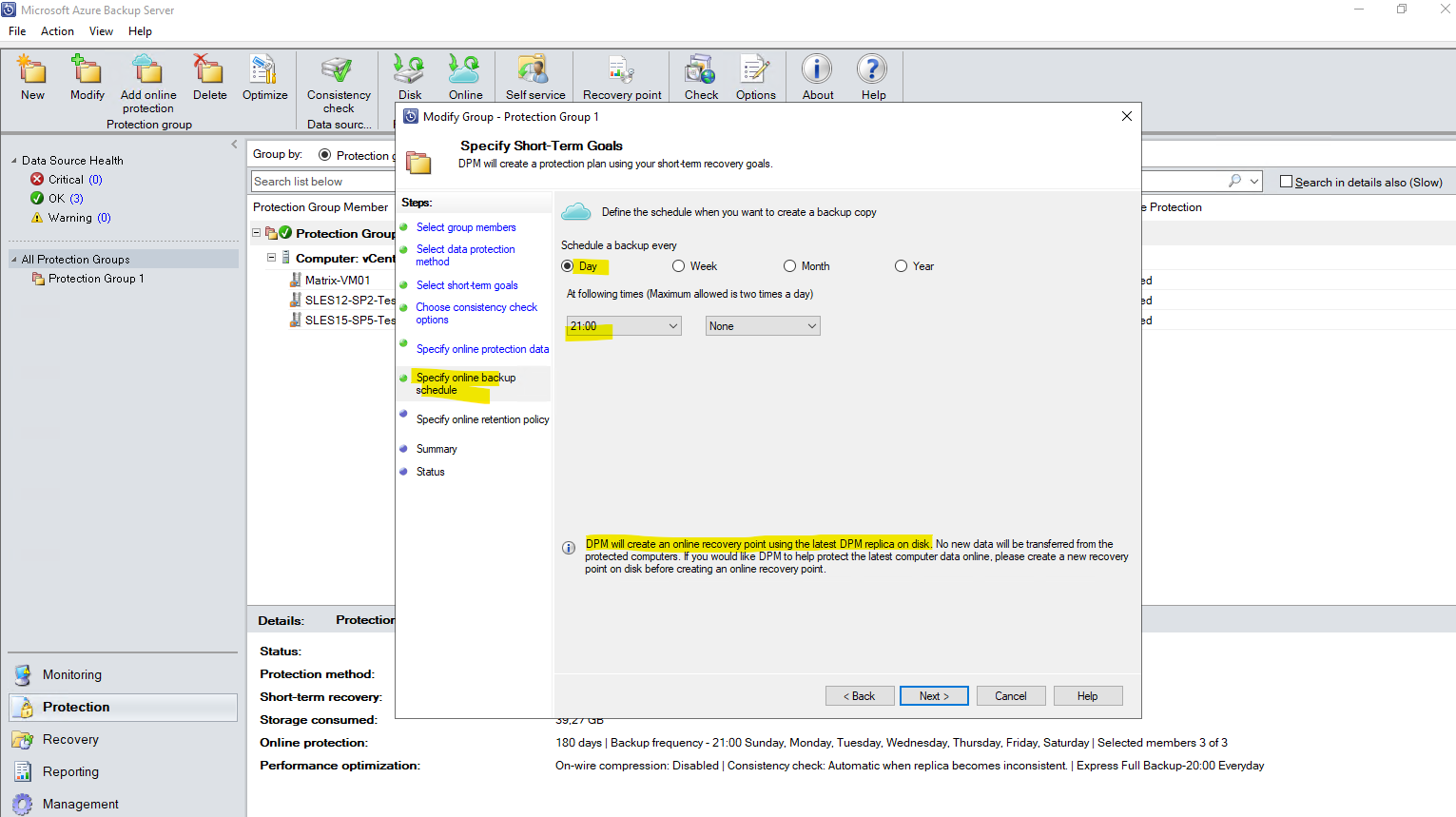The width and height of the screenshot is (1456, 817).
Task: Click the Help toolbar icon
Action: pos(872,69)
